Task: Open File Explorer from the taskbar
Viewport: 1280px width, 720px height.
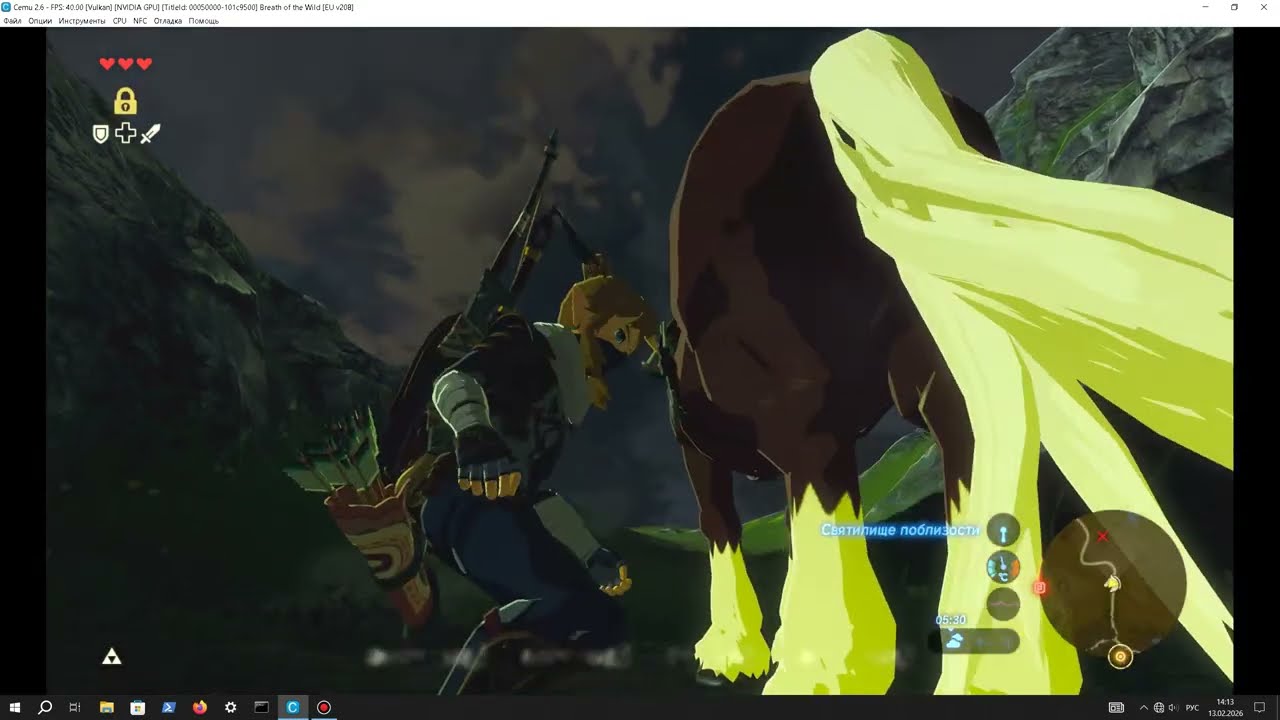Action: tap(107, 707)
